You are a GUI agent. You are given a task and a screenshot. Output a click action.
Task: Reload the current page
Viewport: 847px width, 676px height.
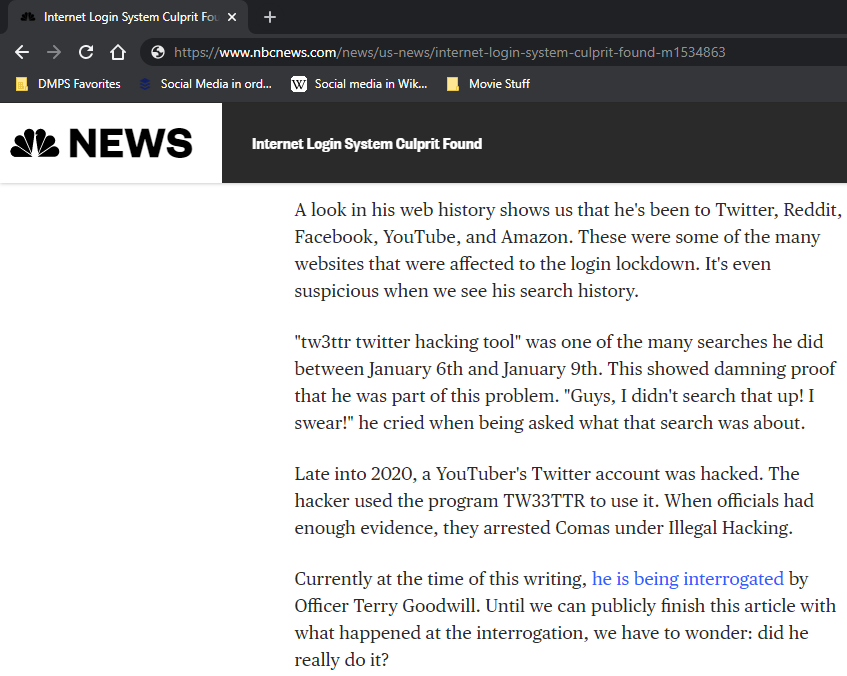point(86,52)
